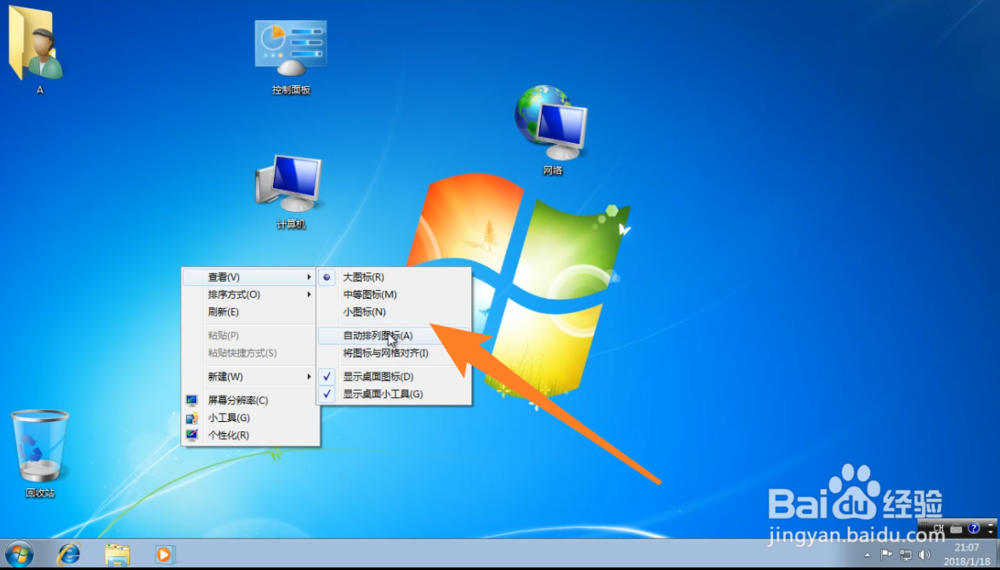
Task: Open Screen resolution (屏幕分辨率) menu item
Action: 250,400
